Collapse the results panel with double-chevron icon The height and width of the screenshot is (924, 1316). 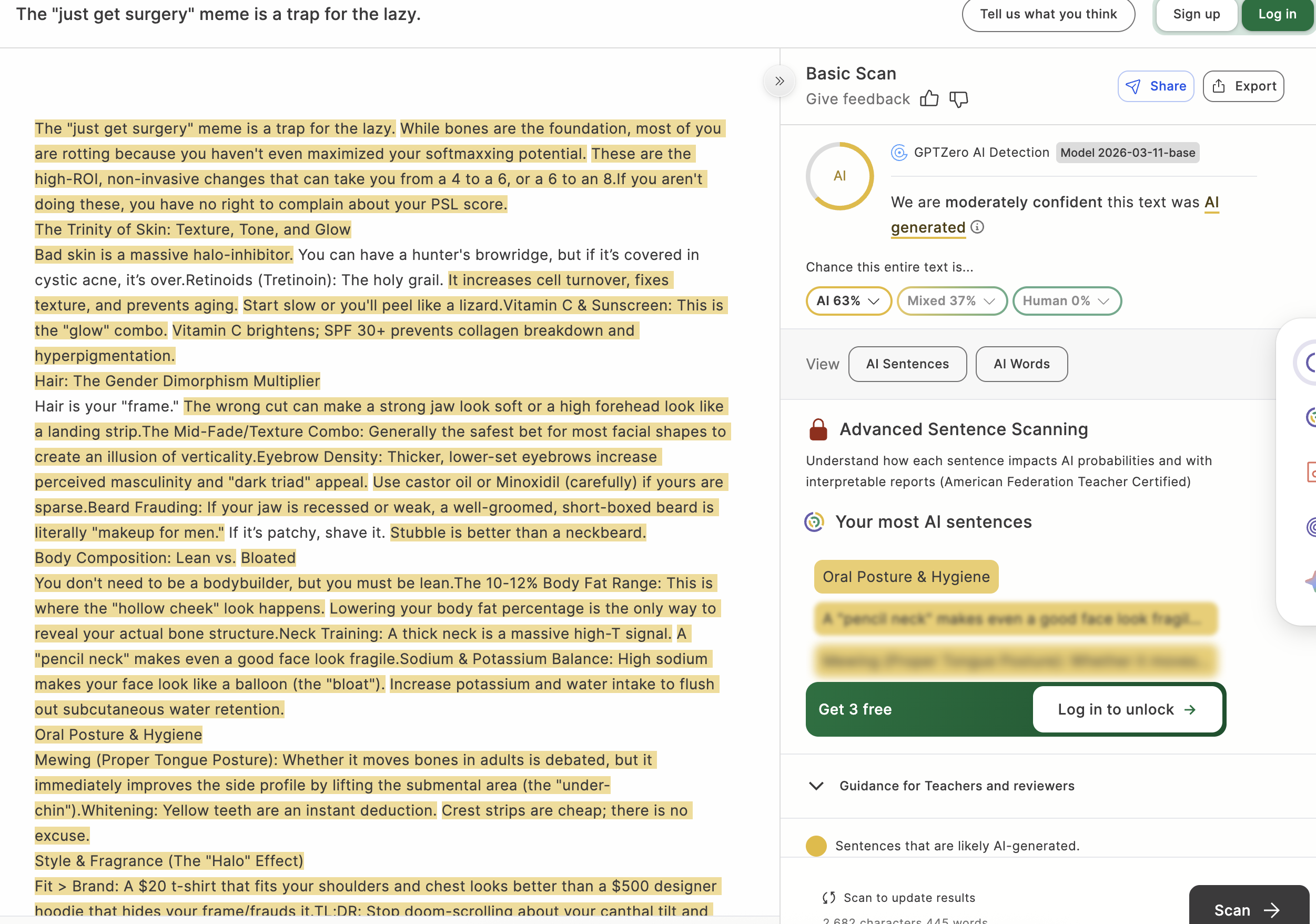tap(780, 81)
